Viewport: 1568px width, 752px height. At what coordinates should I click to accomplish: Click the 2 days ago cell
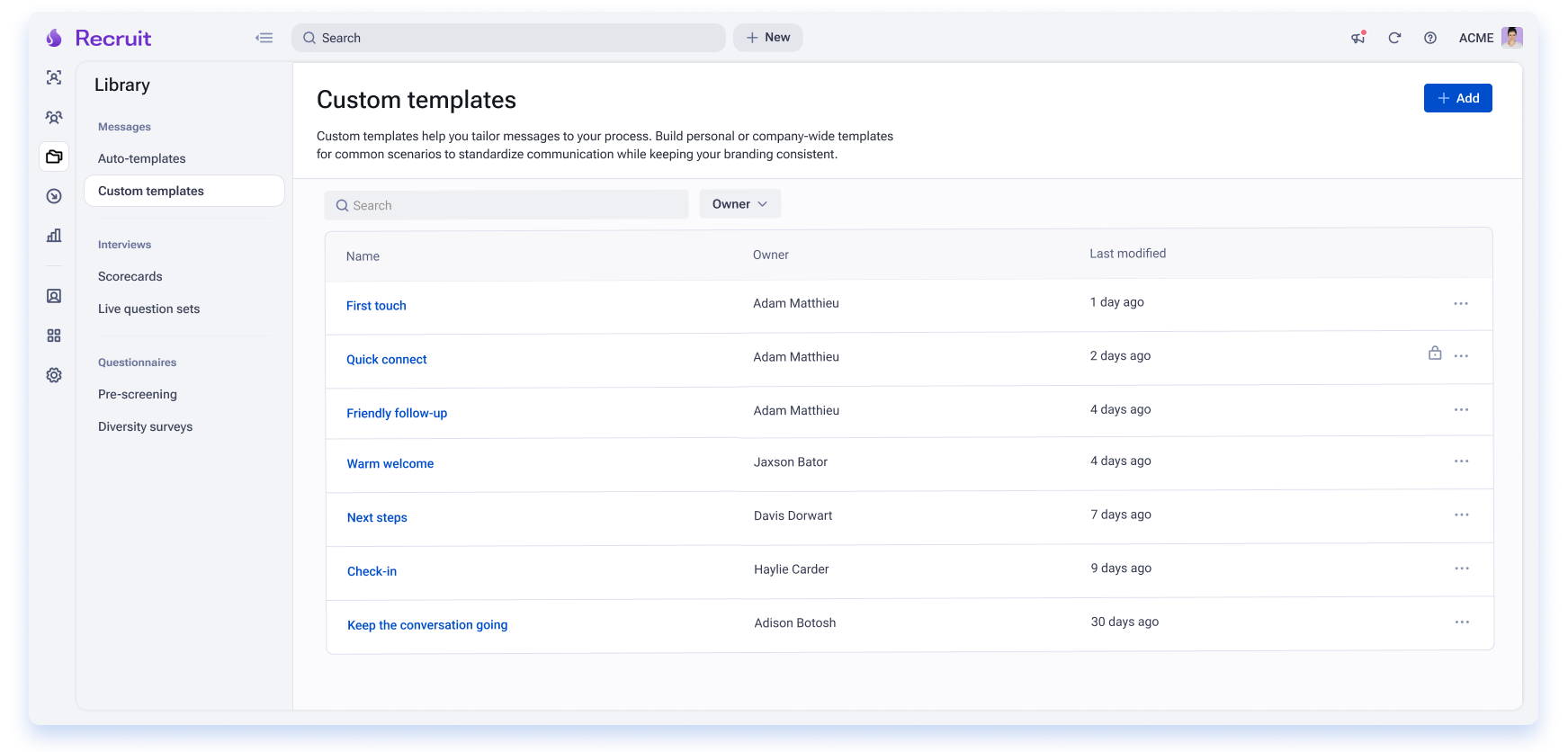coord(1120,355)
